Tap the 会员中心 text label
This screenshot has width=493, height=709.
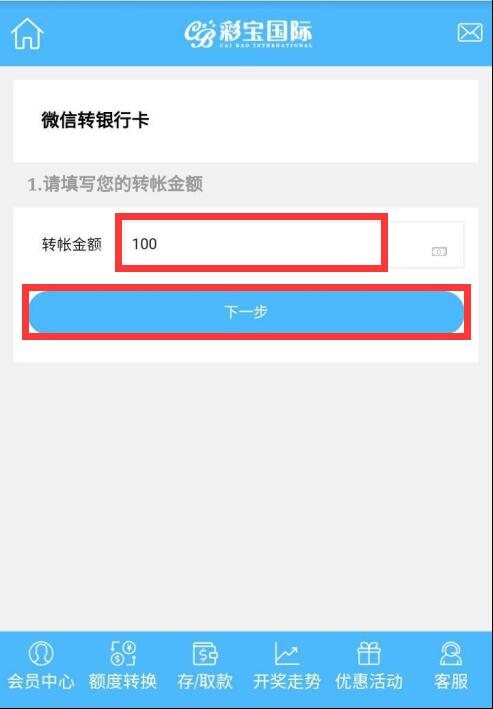41,681
